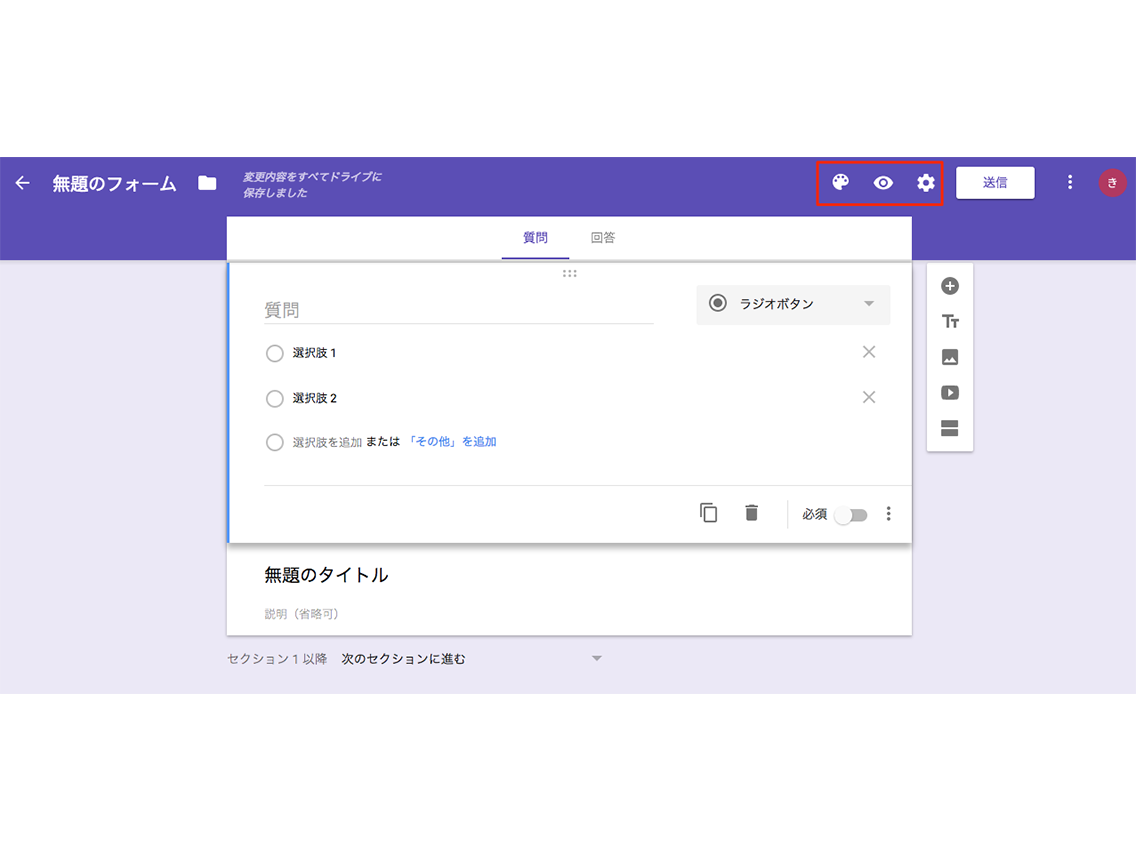Click the 説明（省略可） description field

[x=301, y=614]
